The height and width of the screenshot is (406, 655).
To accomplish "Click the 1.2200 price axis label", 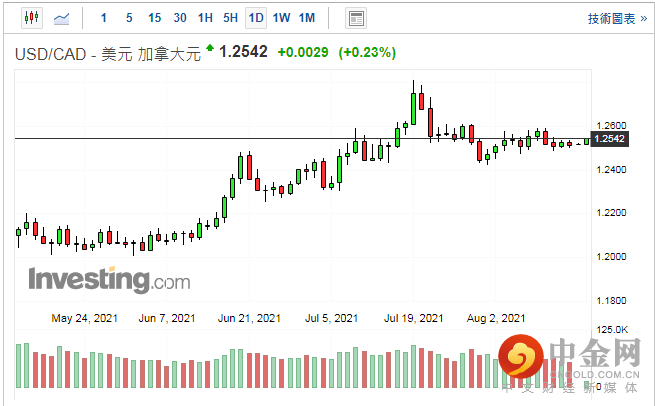I will tap(611, 213).
